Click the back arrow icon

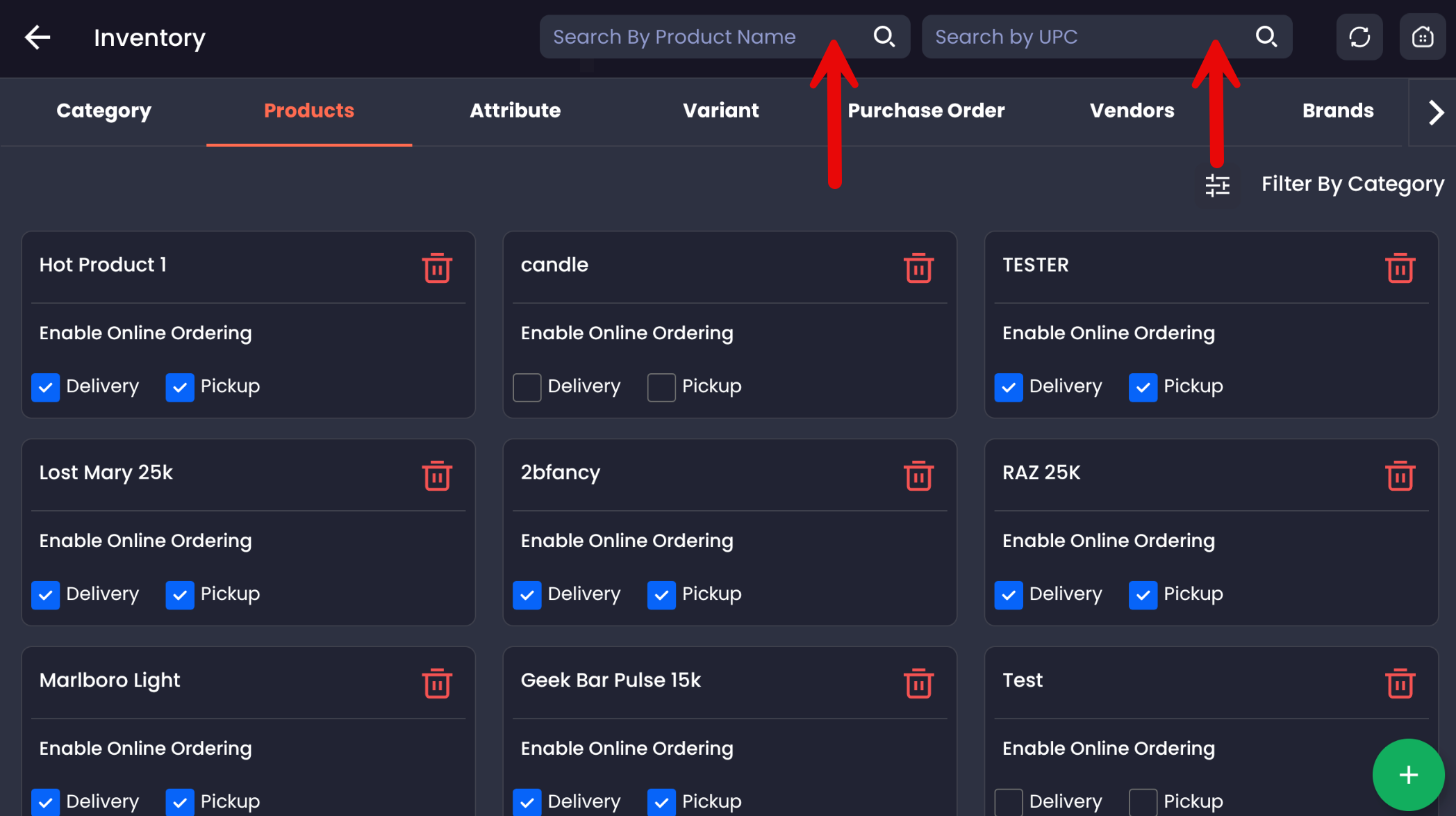[x=38, y=38]
